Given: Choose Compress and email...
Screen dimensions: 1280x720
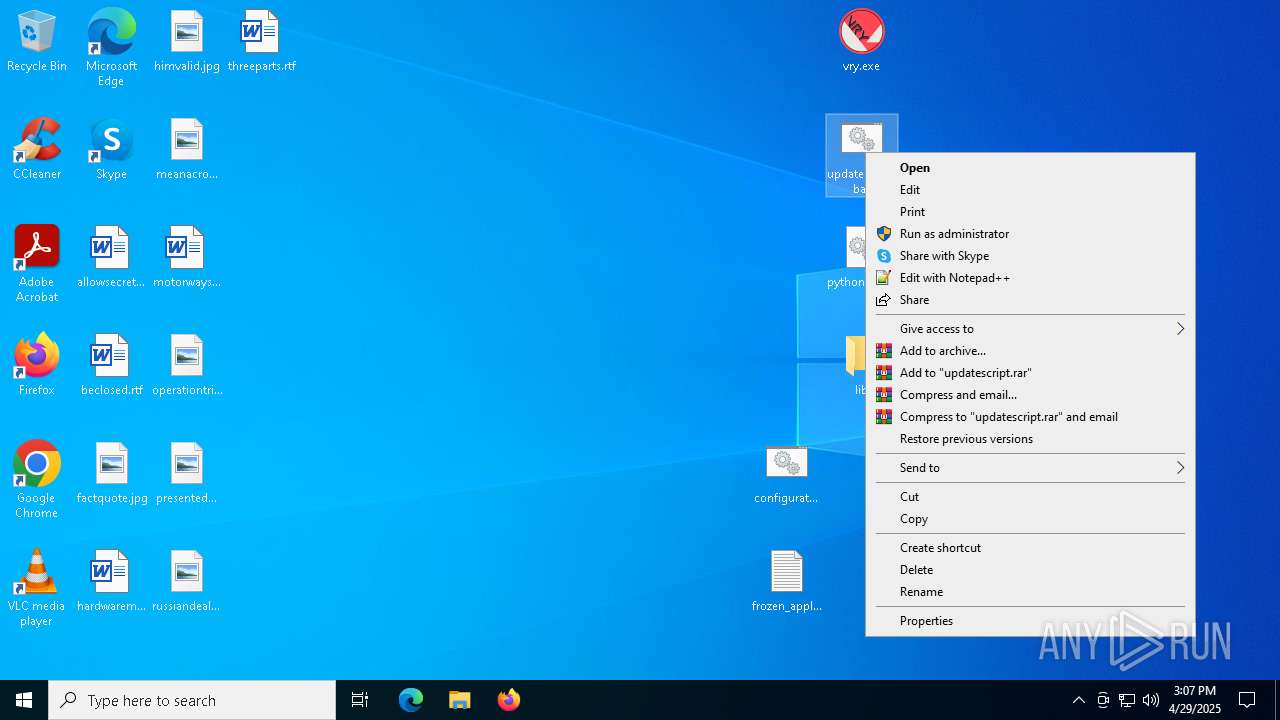Looking at the screenshot, I should (1030, 395).
